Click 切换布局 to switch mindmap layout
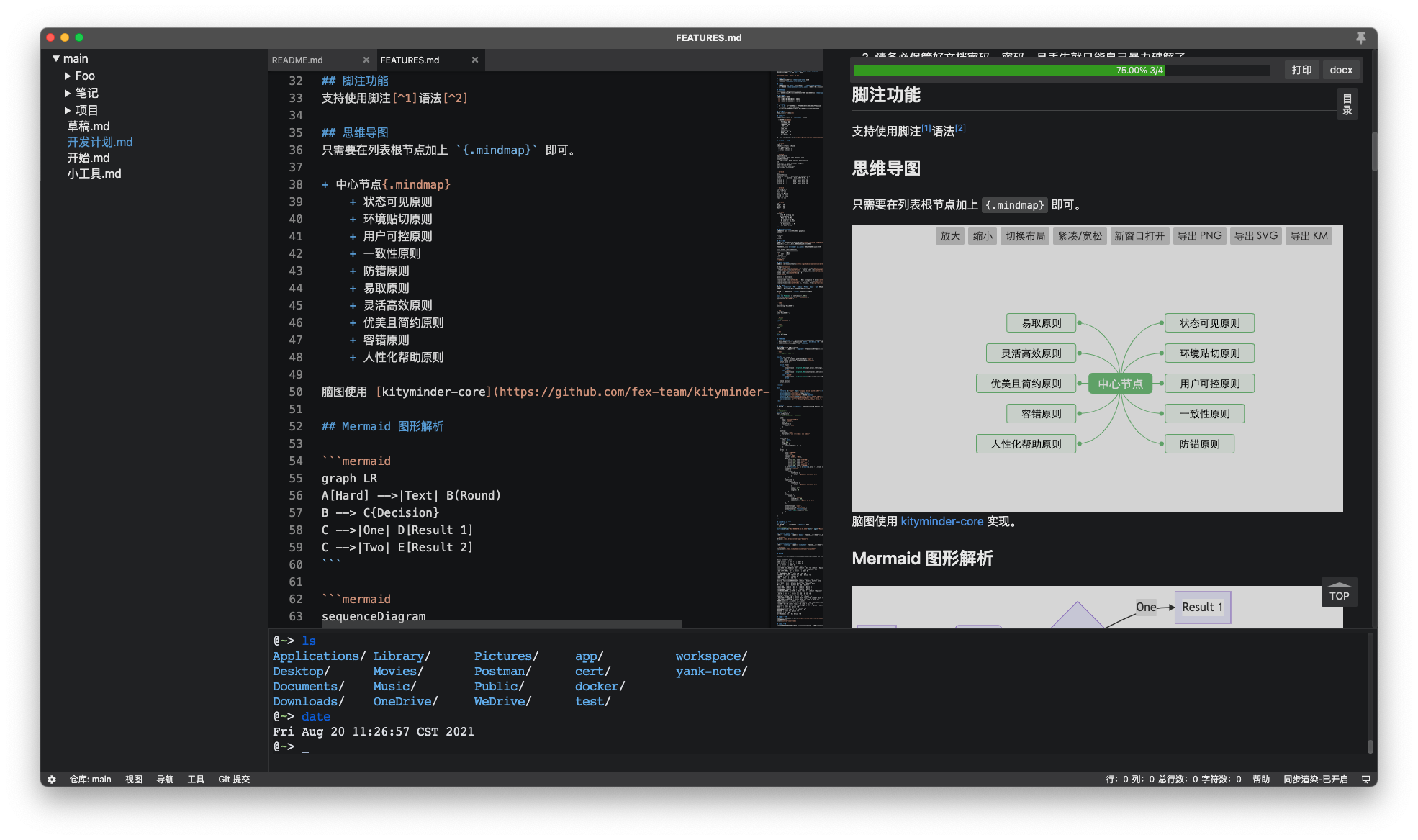The height and width of the screenshot is (840, 1418). click(1025, 236)
